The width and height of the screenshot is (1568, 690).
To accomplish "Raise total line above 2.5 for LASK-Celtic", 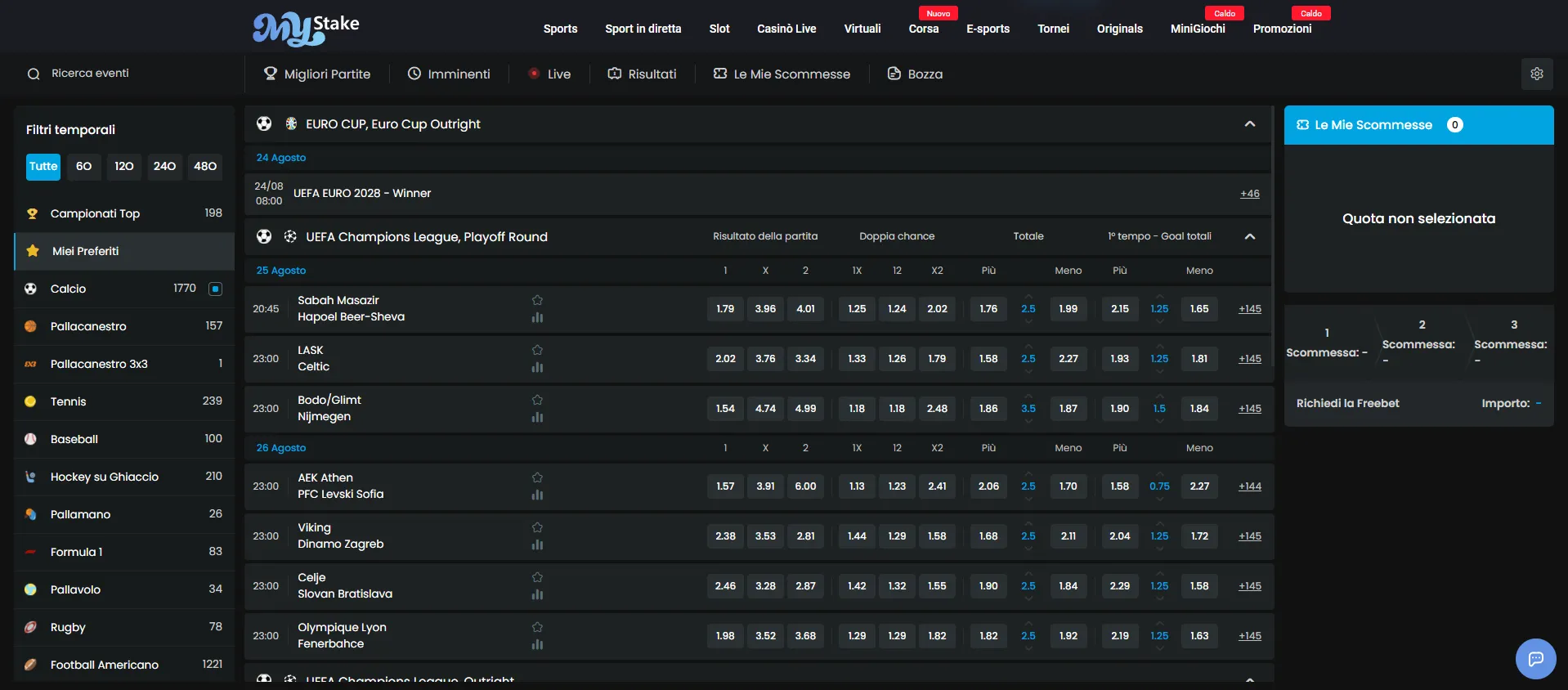I will 1028,347.
